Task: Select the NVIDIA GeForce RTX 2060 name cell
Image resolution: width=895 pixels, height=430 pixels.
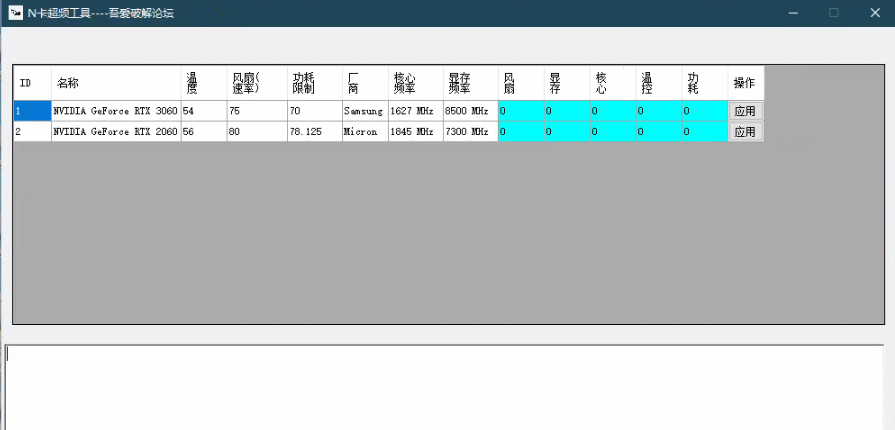Action: [x=116, y=132]
